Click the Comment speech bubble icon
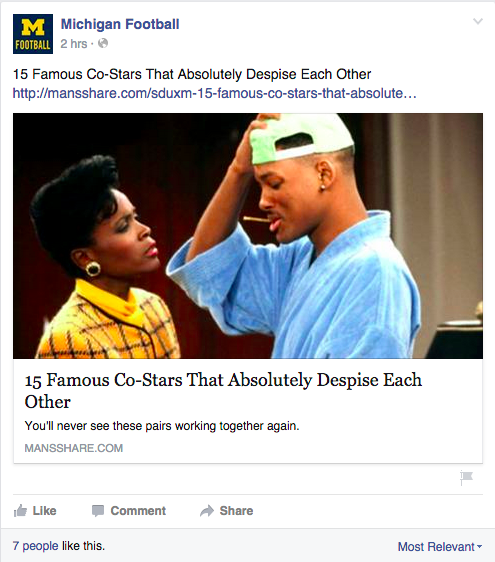 98,510
